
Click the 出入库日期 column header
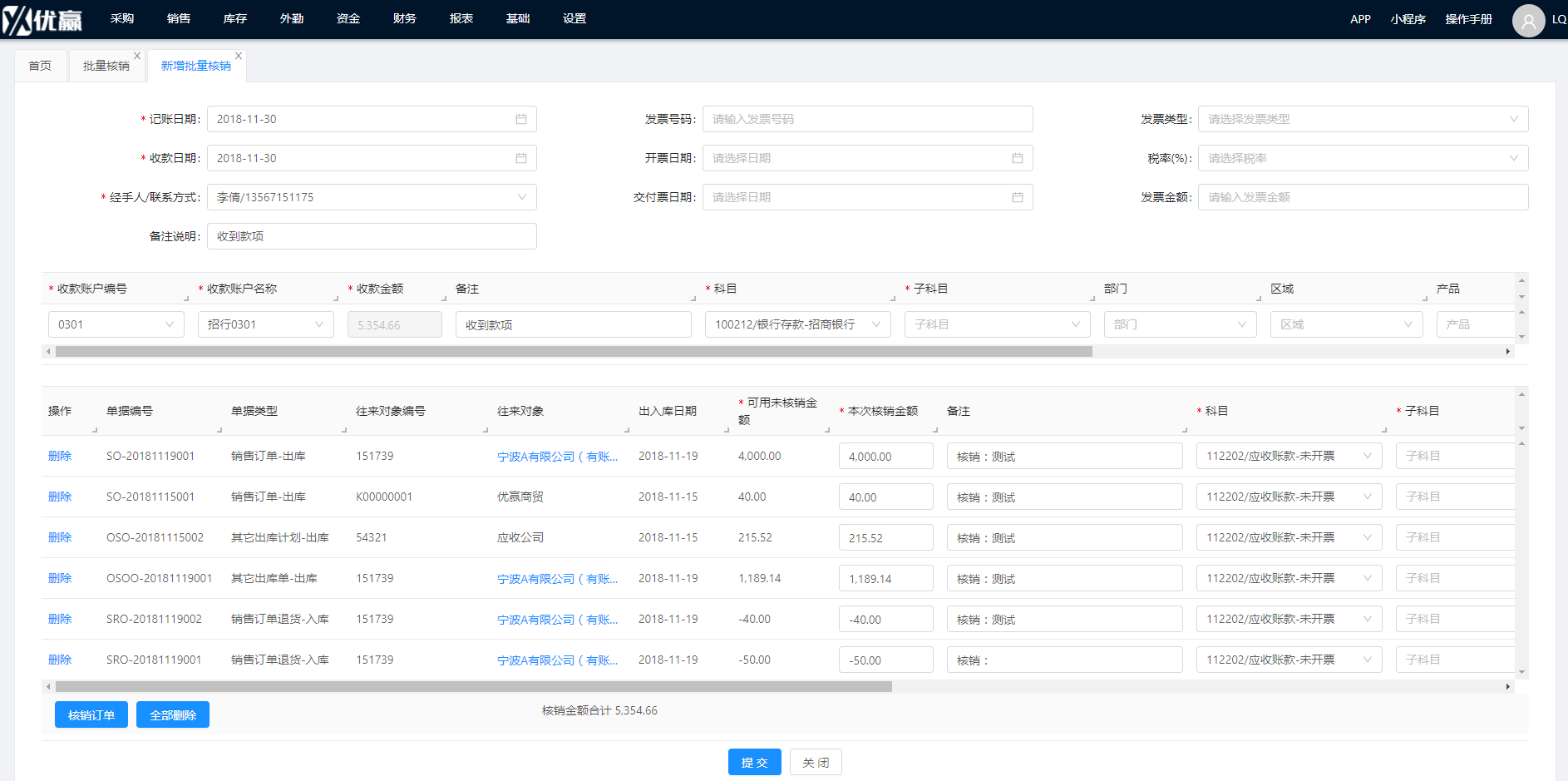(x=668, y=411)
